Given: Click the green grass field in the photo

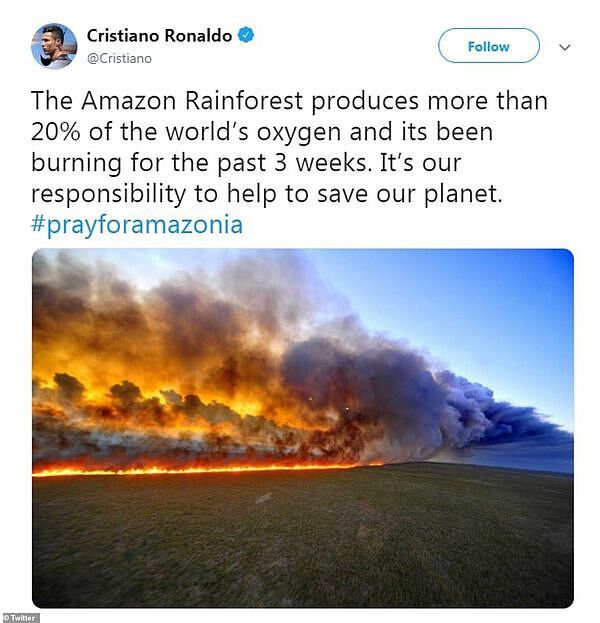Looking at the screenshot, I should click(303, 536).
